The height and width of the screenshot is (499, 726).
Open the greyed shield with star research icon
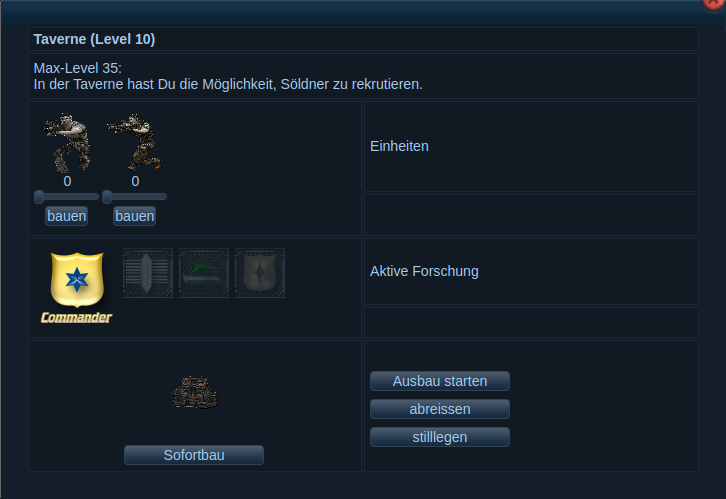(x=260, y=273)
